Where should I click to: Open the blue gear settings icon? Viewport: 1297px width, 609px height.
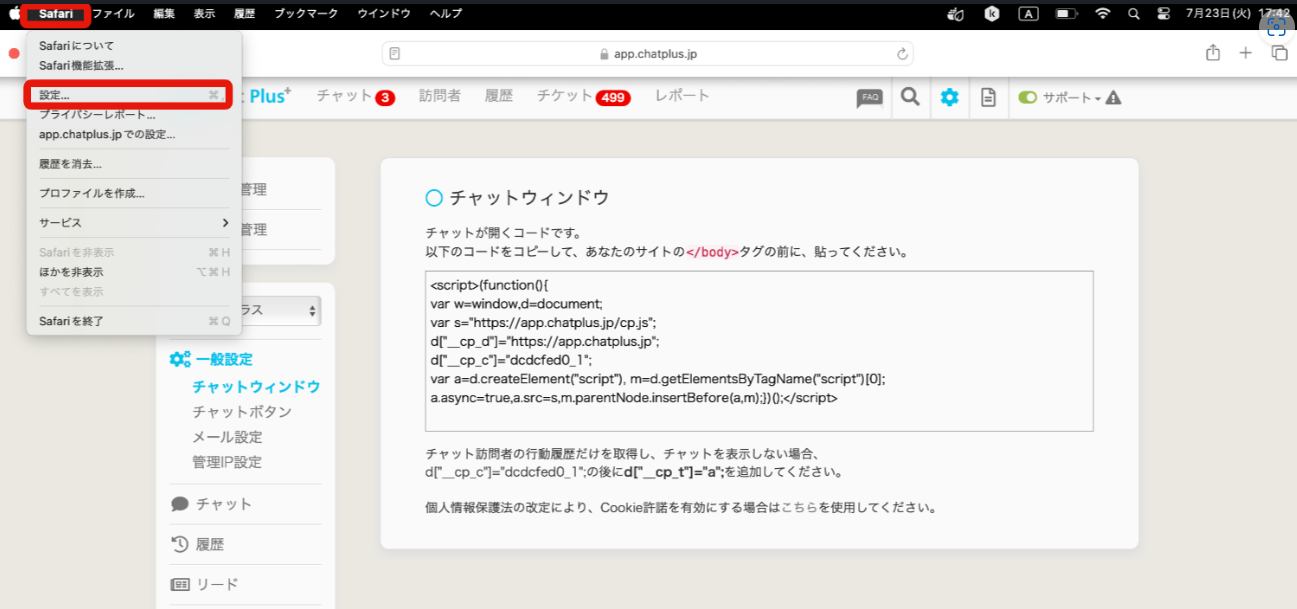click(x=949, y=97)
